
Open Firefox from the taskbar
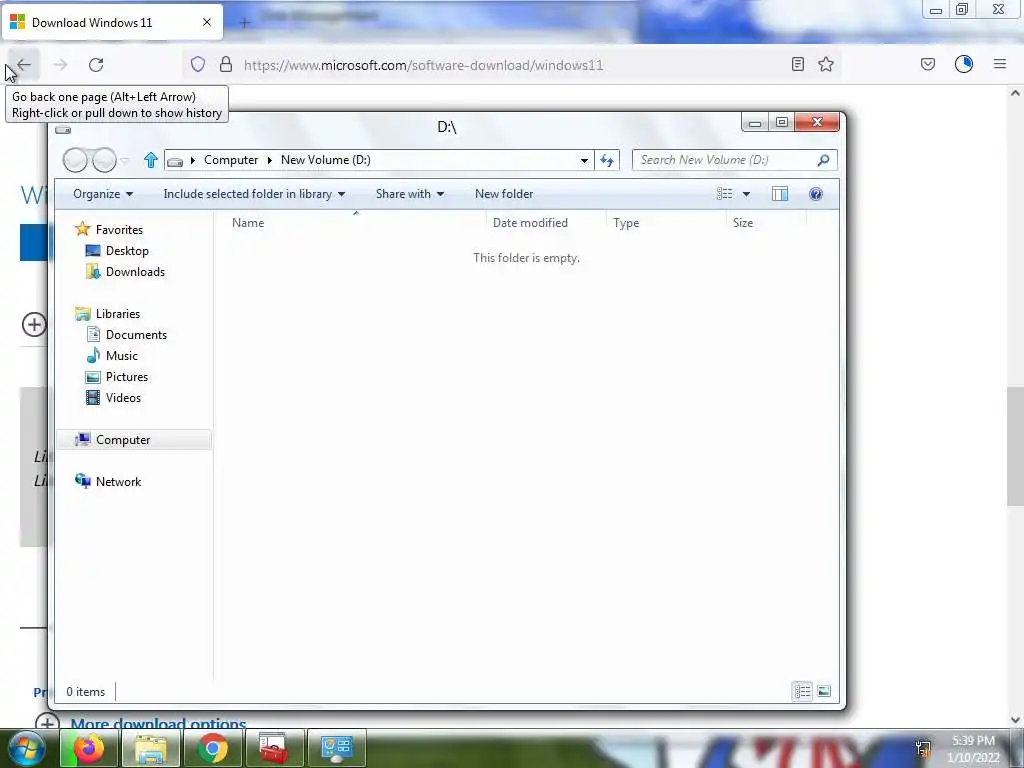click(89, 748)
